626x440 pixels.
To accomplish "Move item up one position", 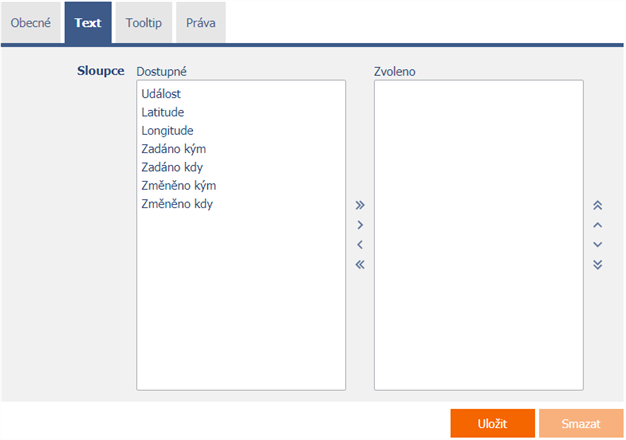I will 597,225.
